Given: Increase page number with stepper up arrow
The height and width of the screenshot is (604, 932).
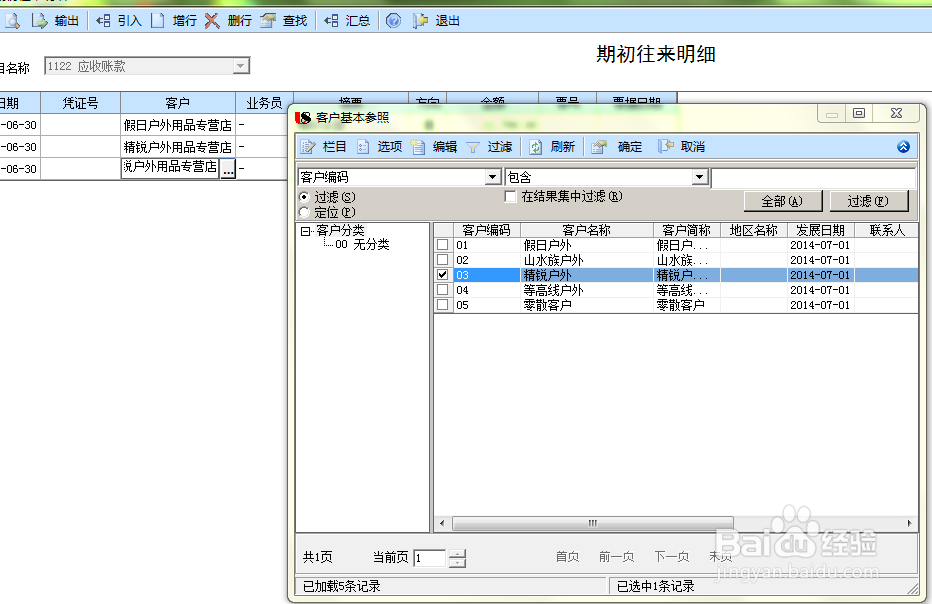Looking at the screenshot, I should pos(457,553).
